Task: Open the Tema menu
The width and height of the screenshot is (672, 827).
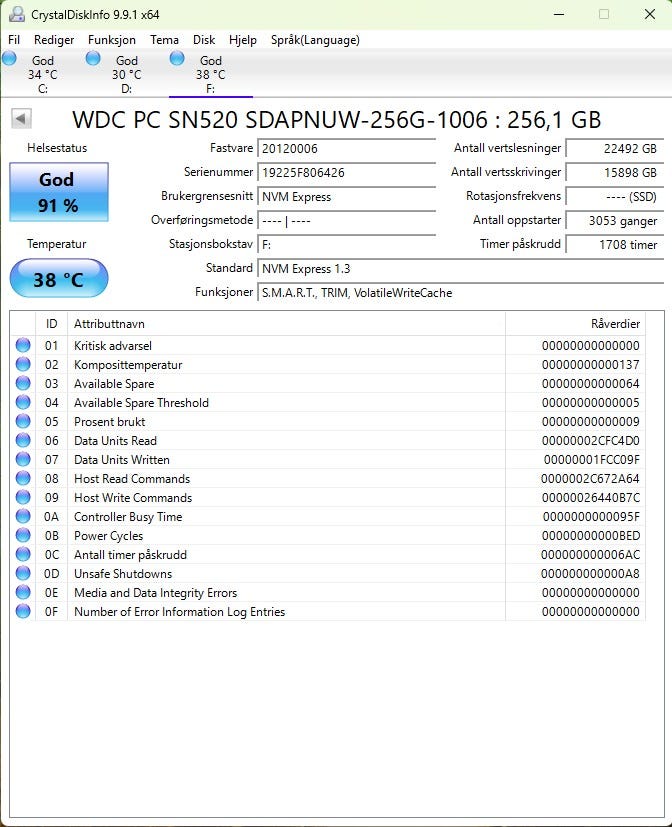Action: coord(164,40)
